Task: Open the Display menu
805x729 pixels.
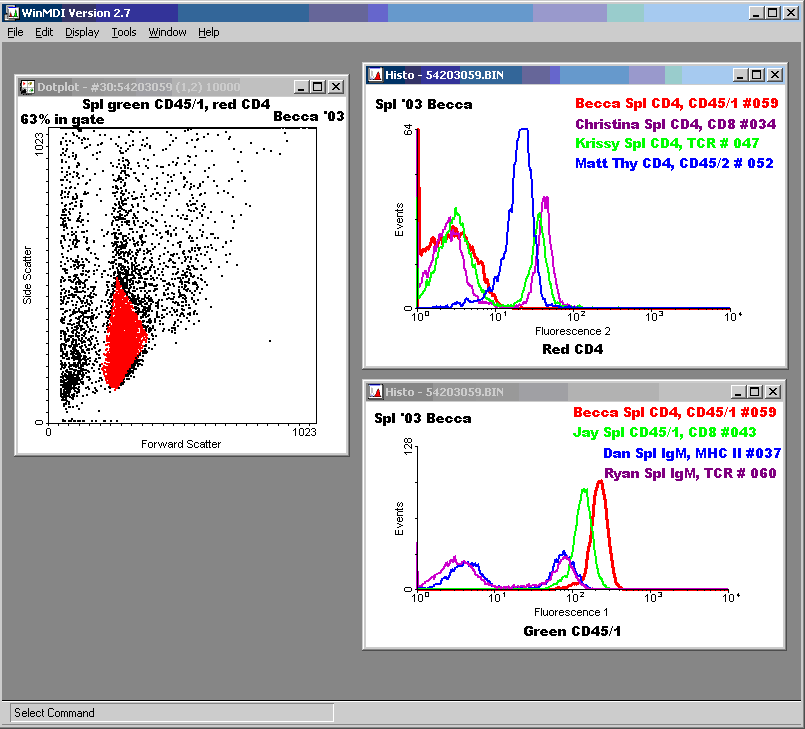Action: [x=82, y=32]
